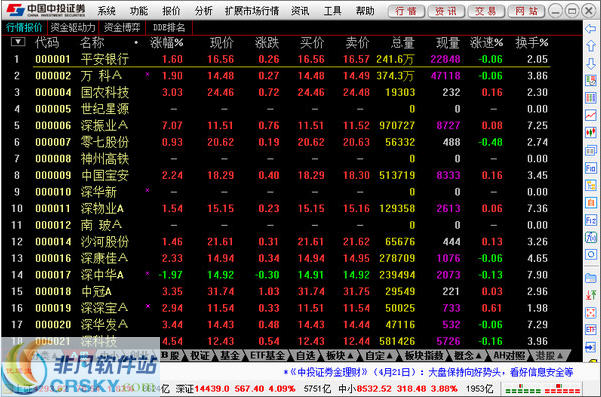The height and width of the screenshot is (397, 601).
Task: Expand the 港股 tab dropdown
Action: click(560, 356)
